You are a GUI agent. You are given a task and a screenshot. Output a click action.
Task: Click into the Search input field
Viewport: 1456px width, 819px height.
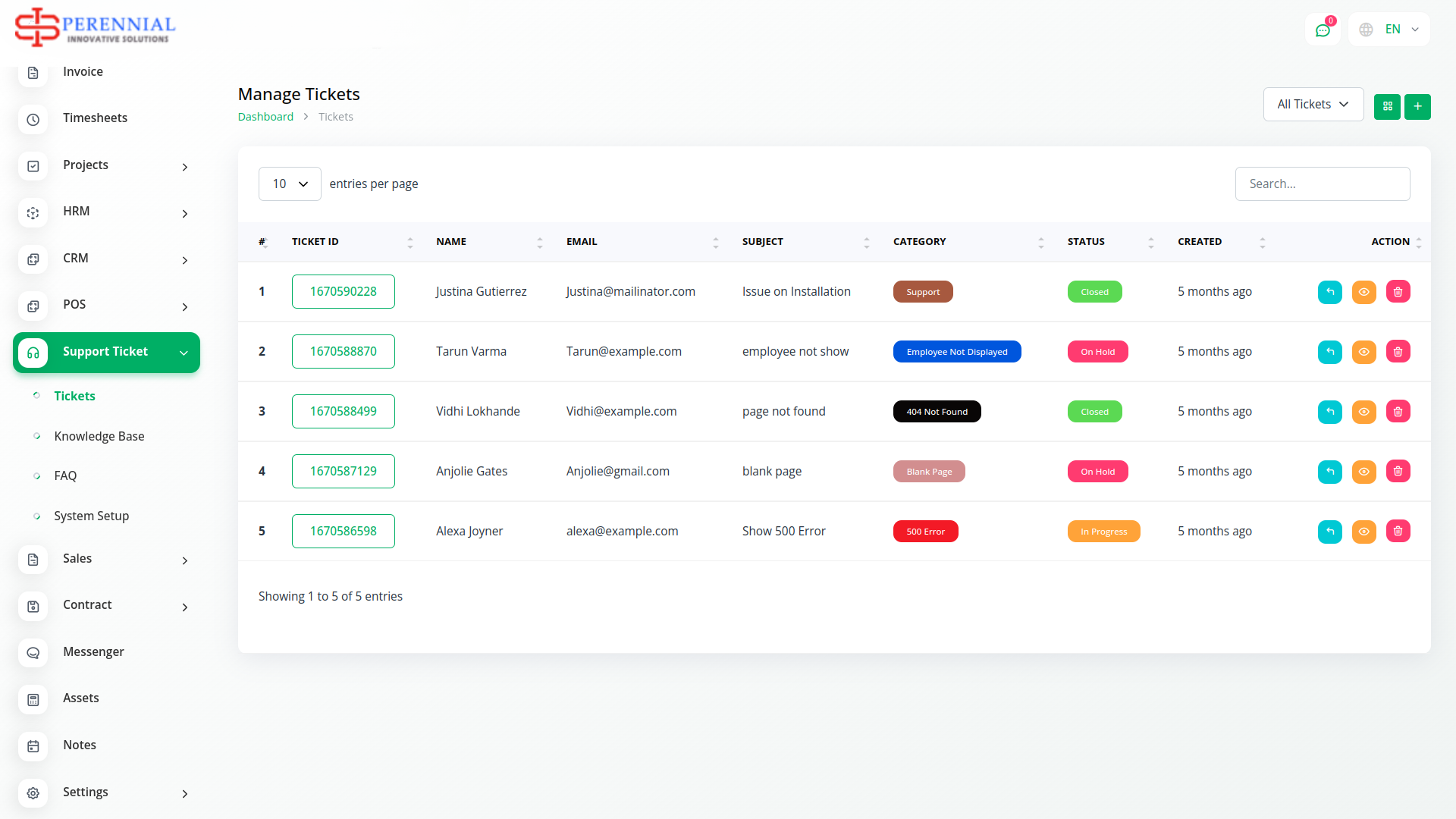[1322, 184]
